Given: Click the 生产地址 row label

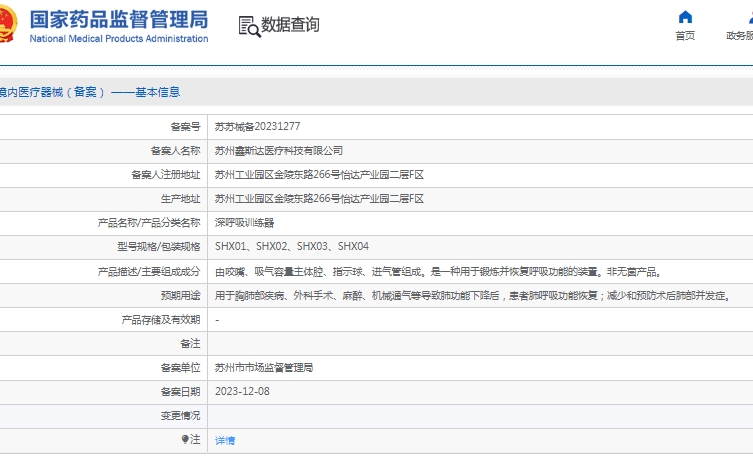Looking at the screenshot, I should pos(181,199).
